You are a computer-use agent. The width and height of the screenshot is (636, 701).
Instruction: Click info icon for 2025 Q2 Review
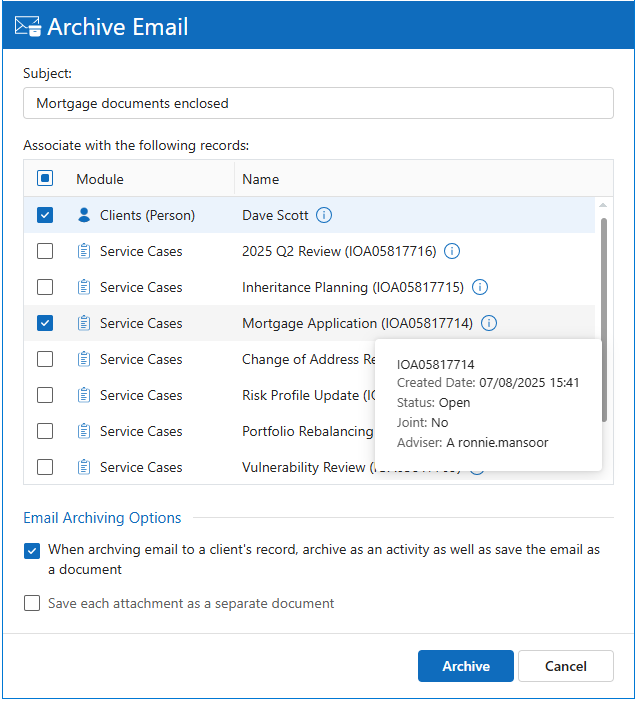[x=451, y=251]
